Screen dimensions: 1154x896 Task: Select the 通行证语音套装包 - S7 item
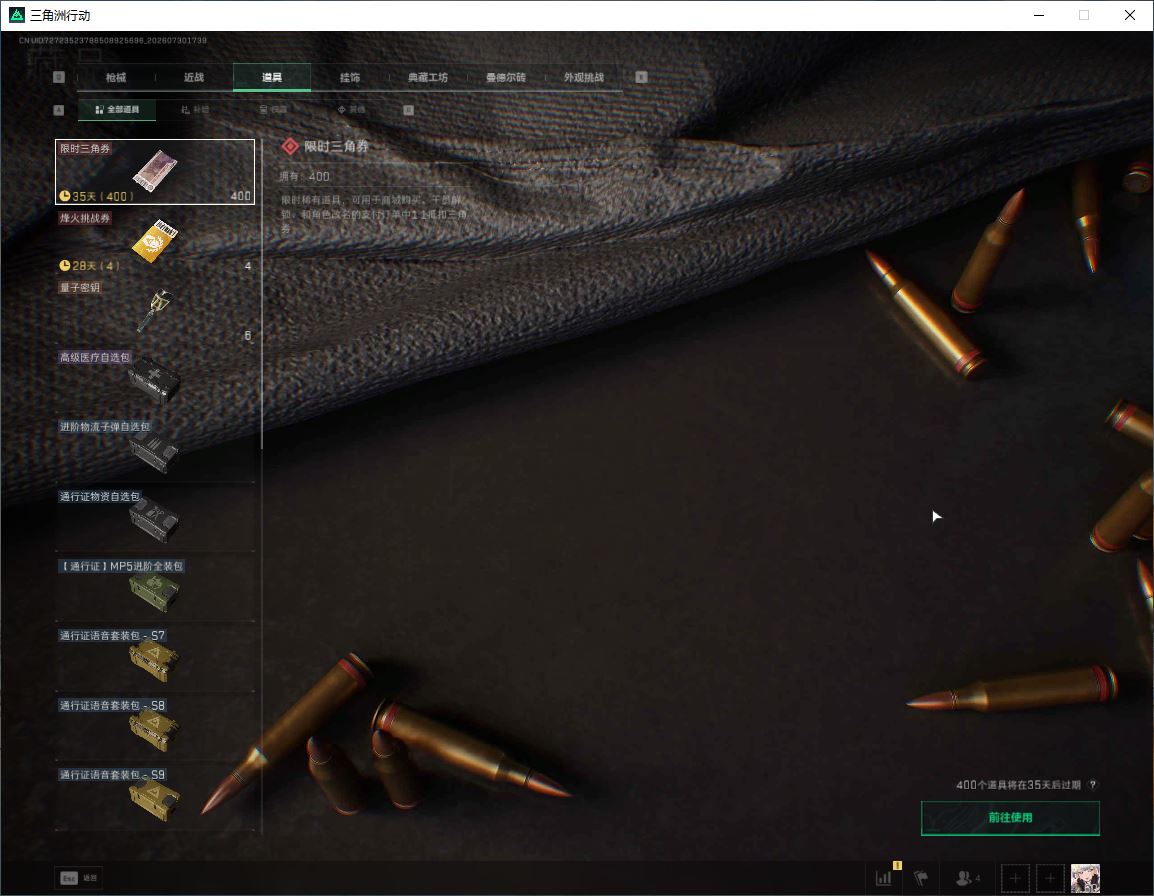[x=155, y=659]
